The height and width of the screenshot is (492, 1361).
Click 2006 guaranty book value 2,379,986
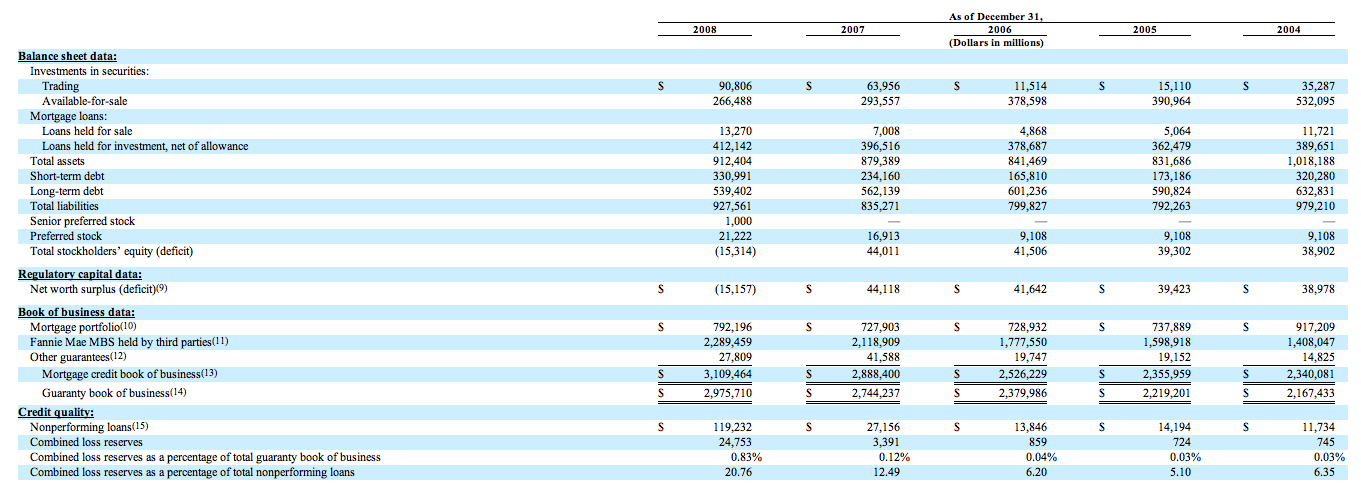pos(1022,393)
